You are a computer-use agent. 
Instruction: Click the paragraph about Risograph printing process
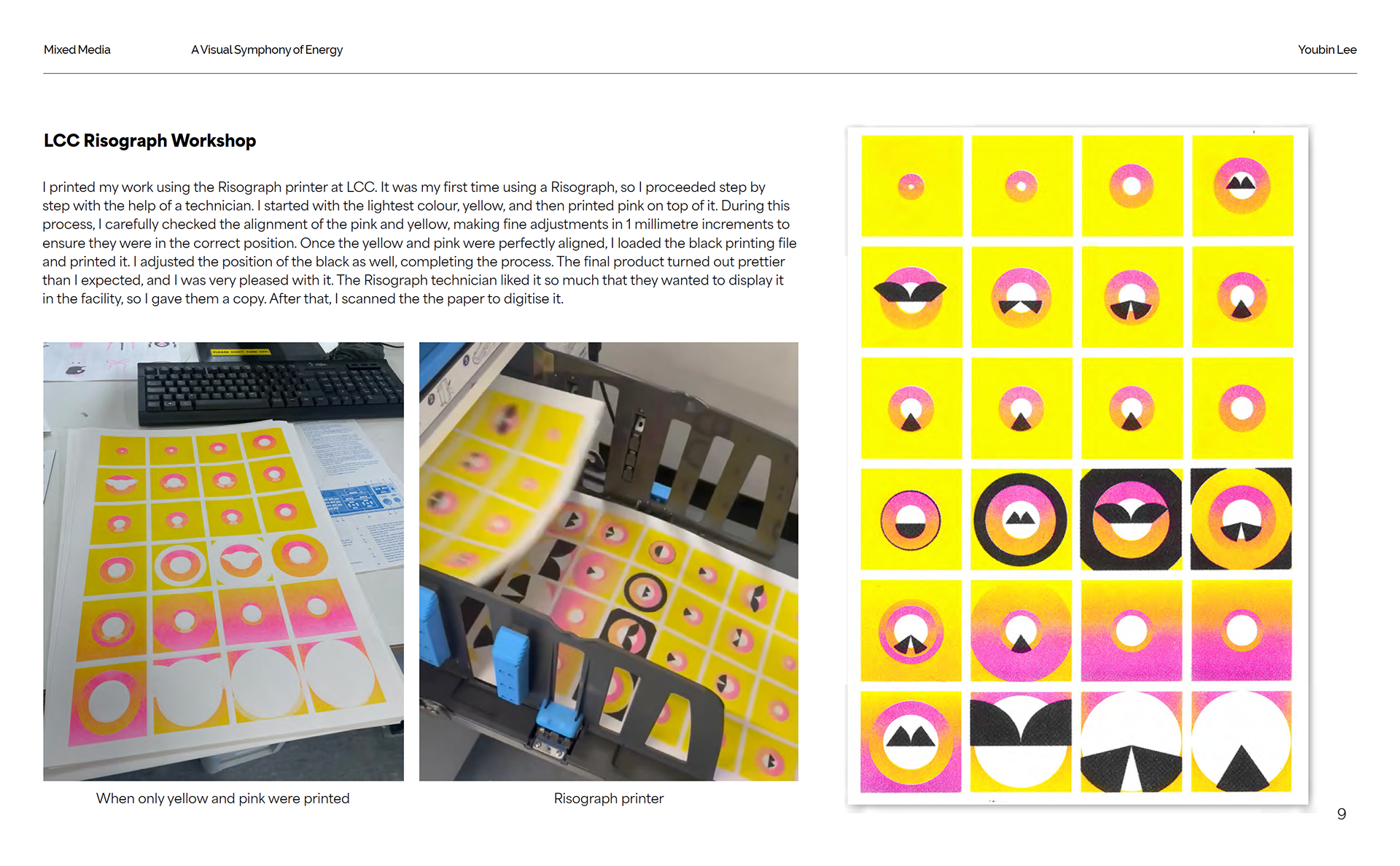click(x=419, y=243)
